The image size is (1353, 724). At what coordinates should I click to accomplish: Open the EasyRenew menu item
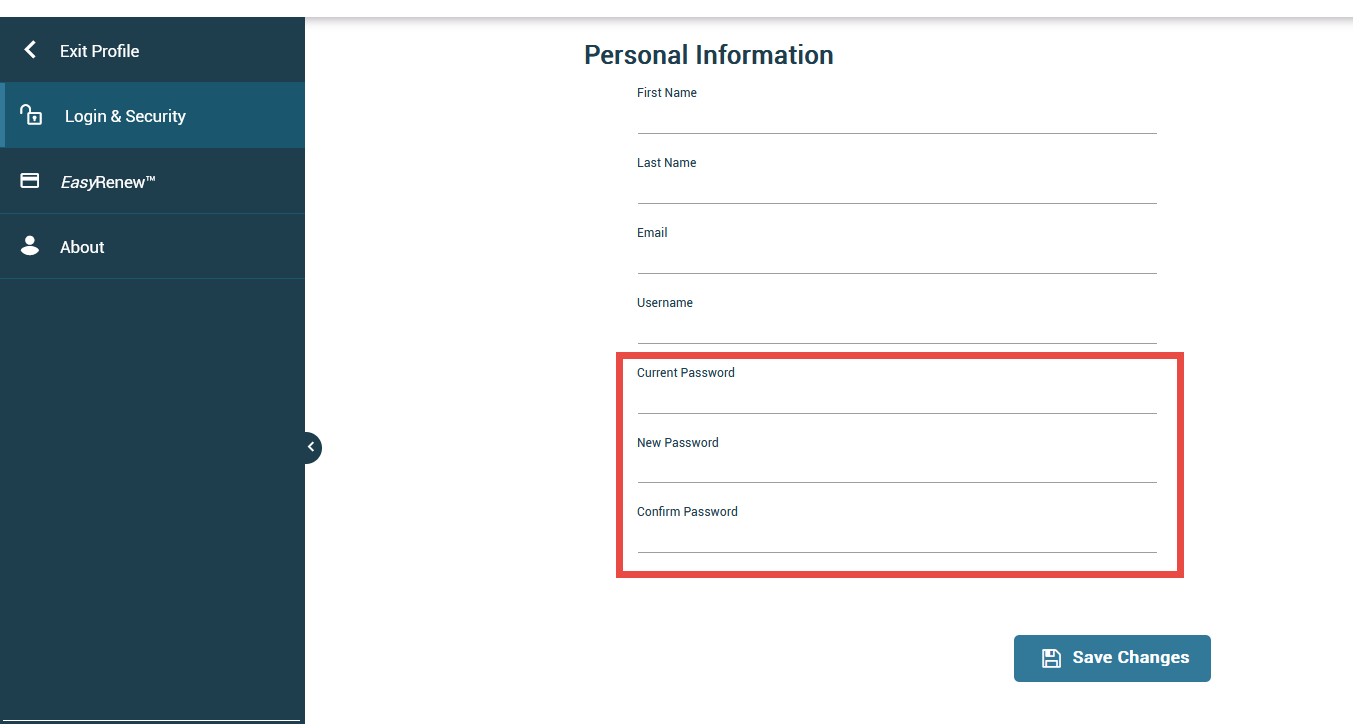(x=152, y=181)
